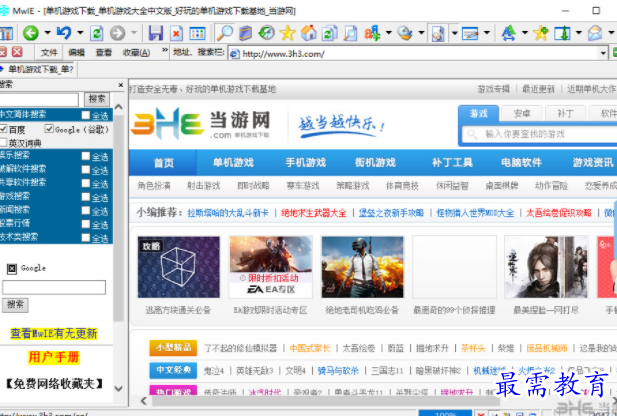The image size is (617, 416).
Task: Open the 编辑 menu
Action: pos(76,52)
